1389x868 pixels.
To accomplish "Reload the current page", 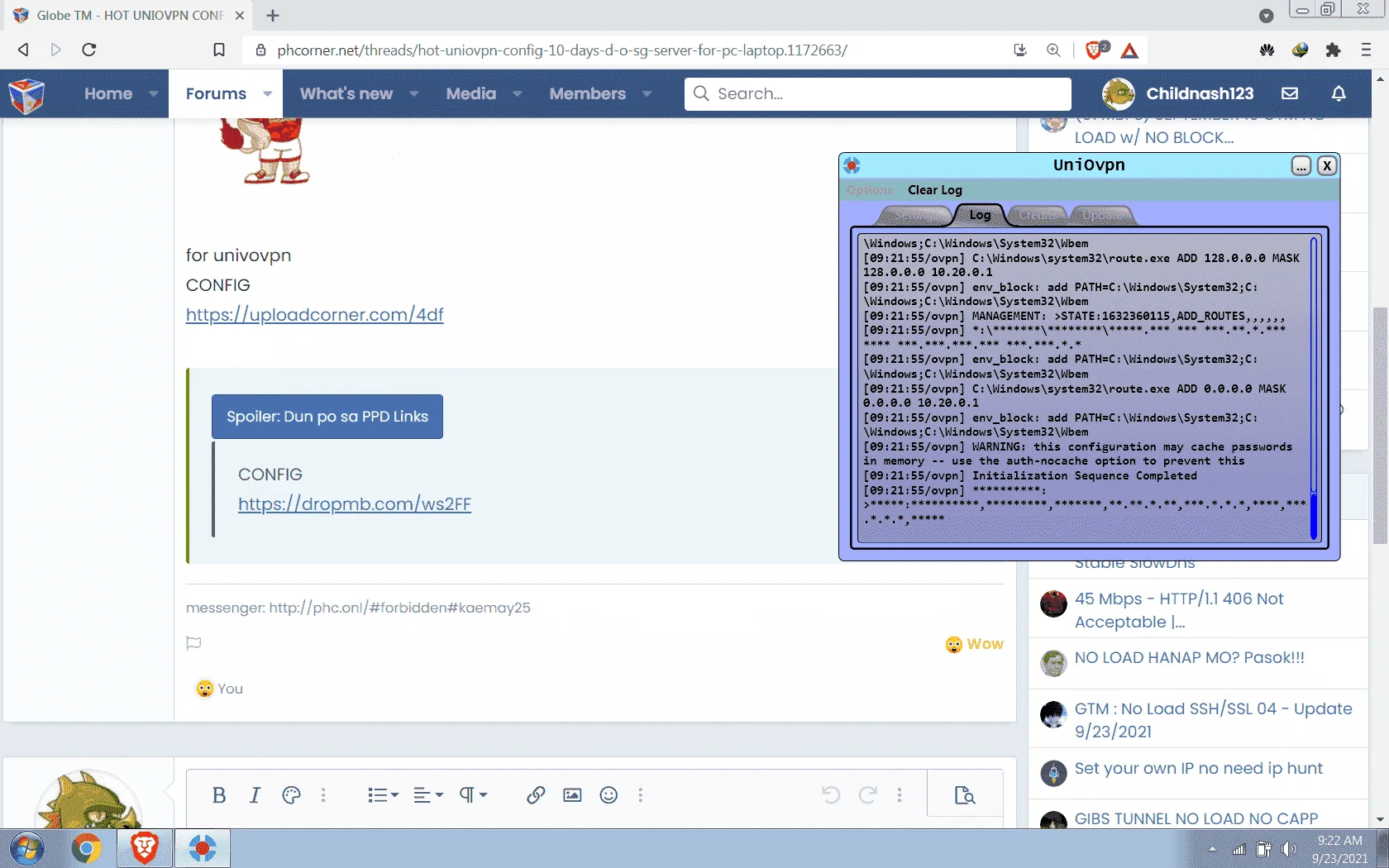I will [x=89, y=50].
